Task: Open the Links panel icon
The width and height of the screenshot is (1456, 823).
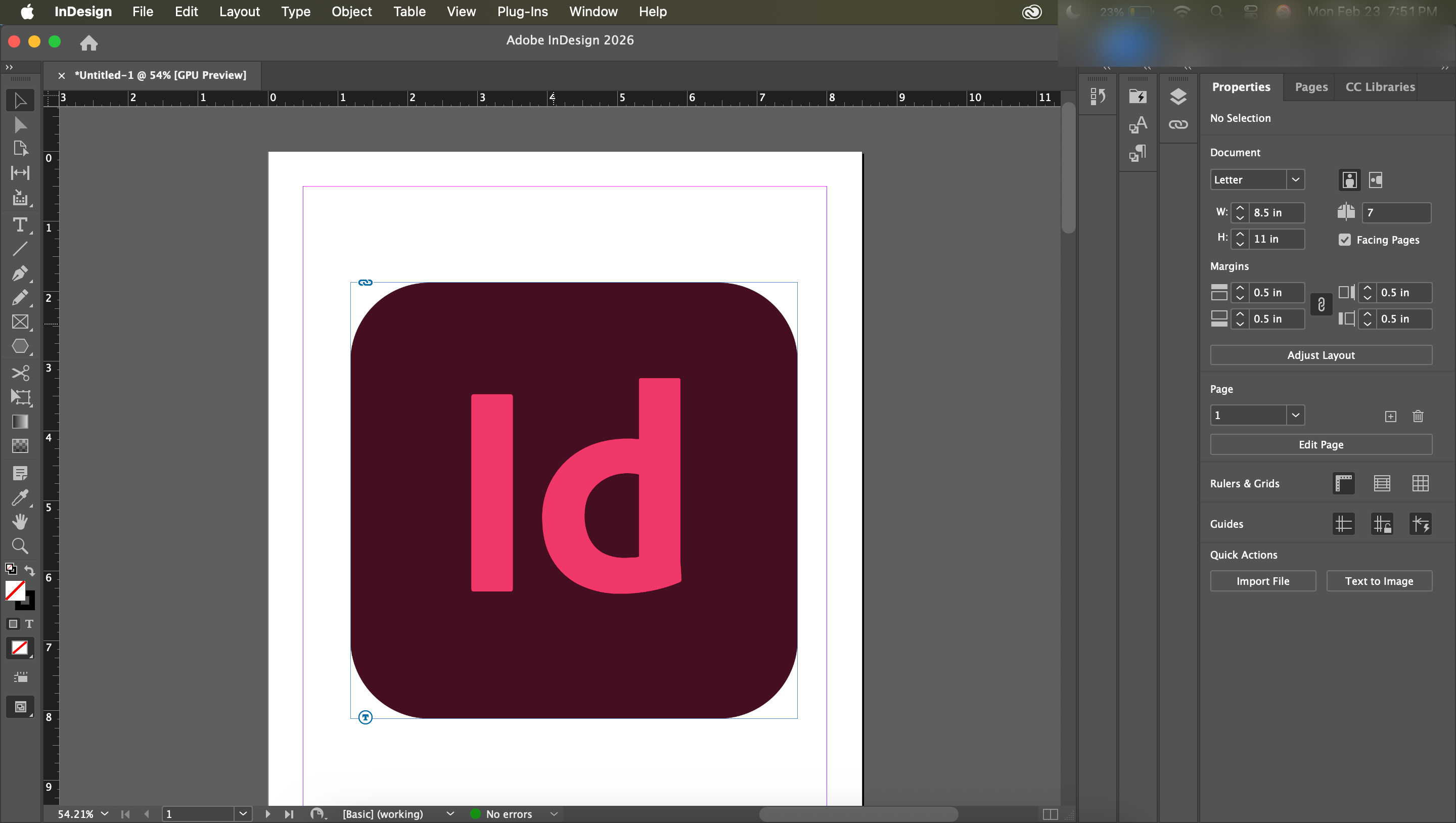Action: [x=1178, y=124]
